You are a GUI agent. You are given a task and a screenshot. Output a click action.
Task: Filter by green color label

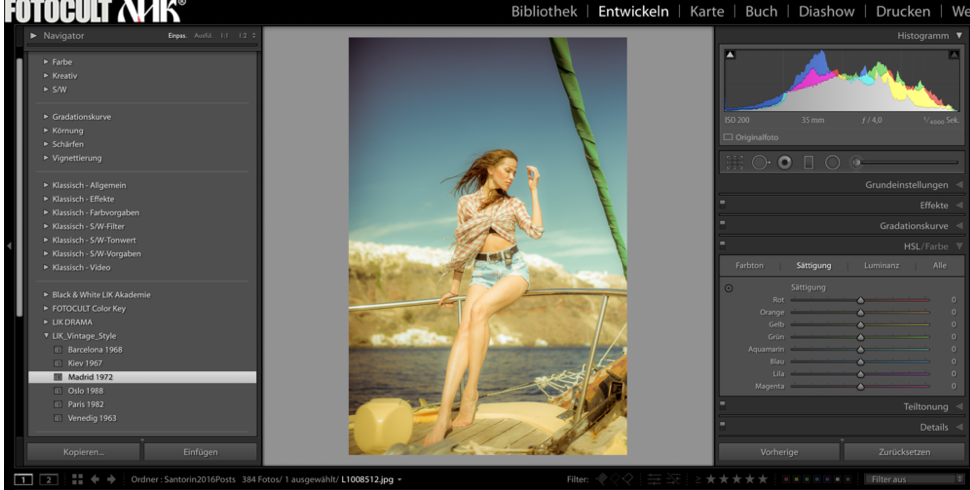806,479
